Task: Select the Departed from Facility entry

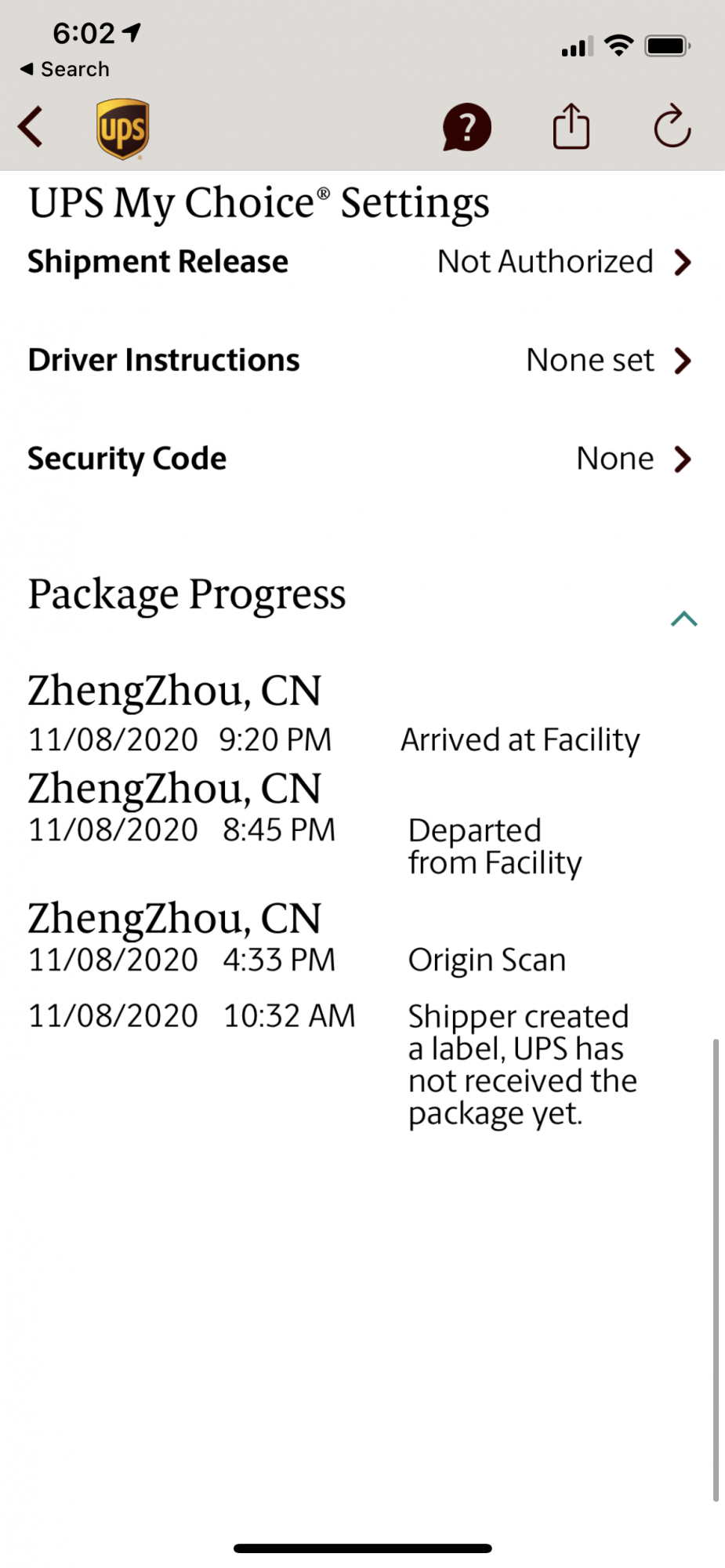Action: point(495,847)
